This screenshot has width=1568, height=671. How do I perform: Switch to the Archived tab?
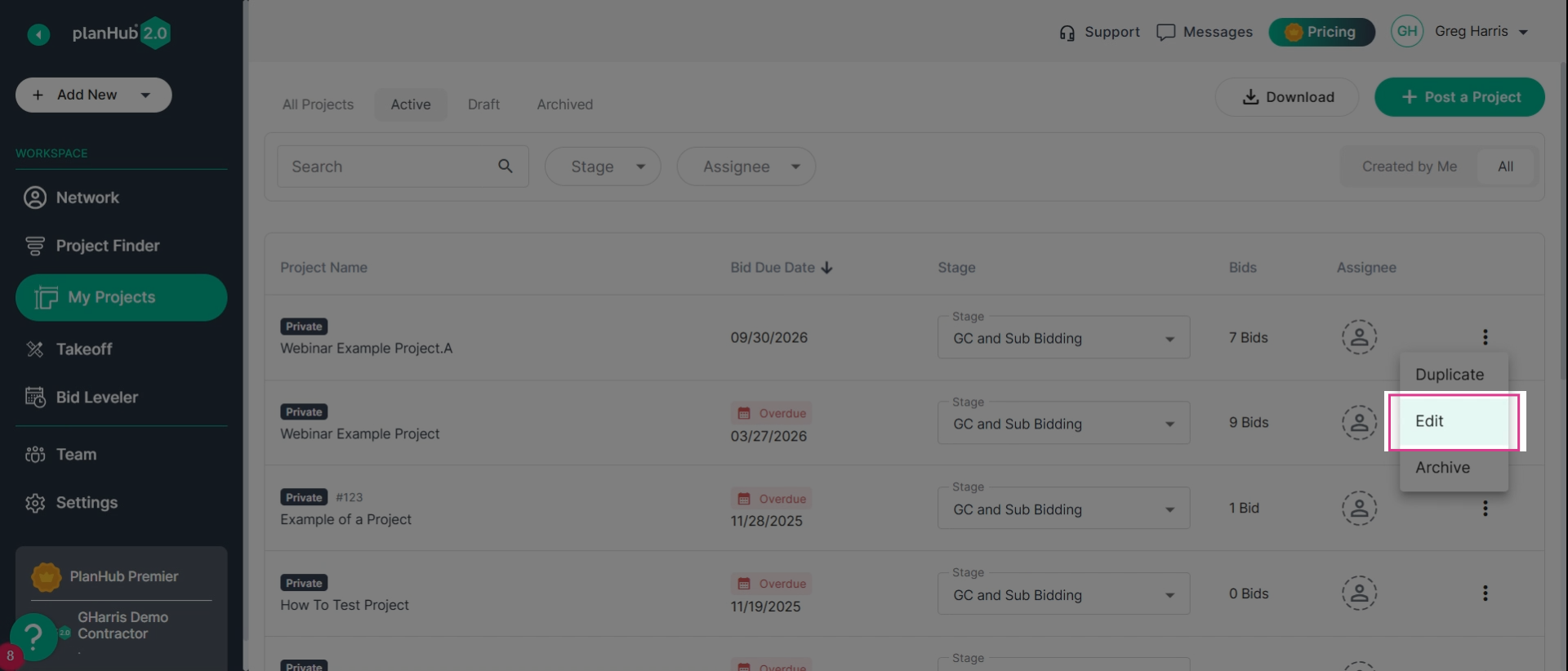point(565,104)
